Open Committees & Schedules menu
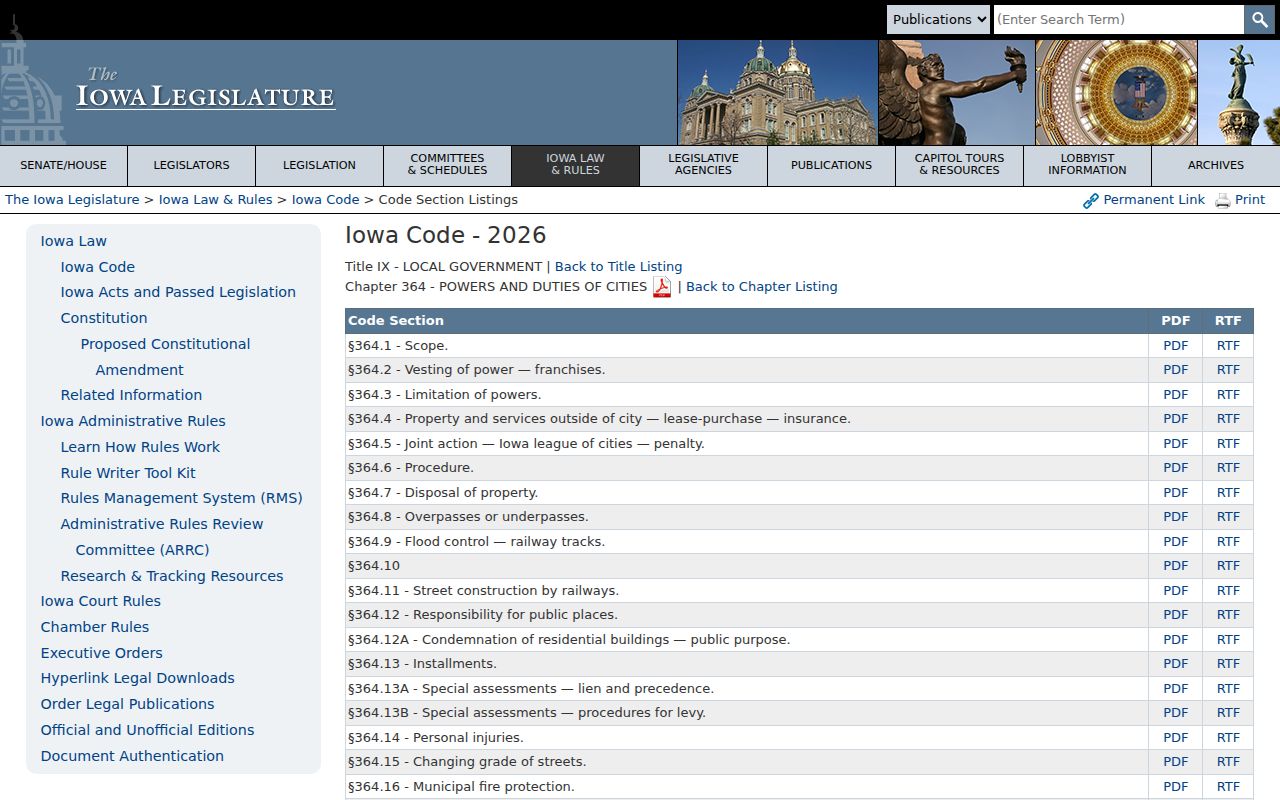1280x800 pixels. click(448, 166)
